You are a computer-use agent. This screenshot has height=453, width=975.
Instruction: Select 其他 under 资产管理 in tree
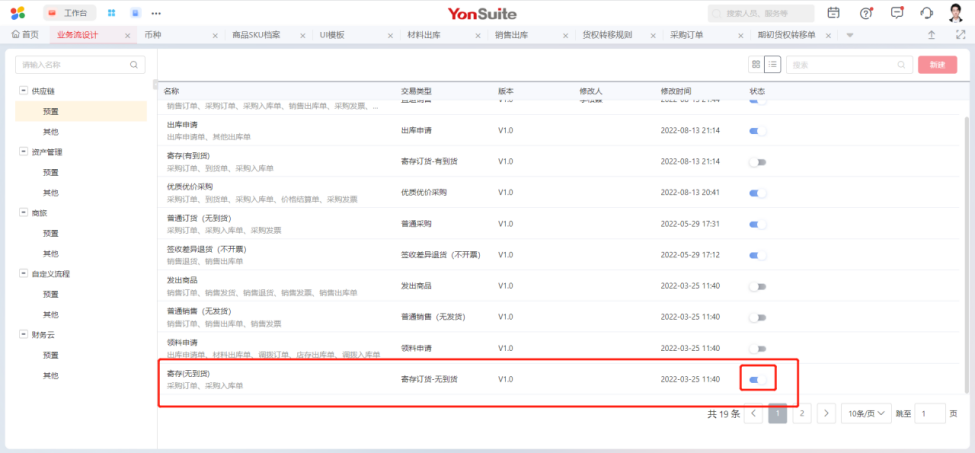(50, 193)
